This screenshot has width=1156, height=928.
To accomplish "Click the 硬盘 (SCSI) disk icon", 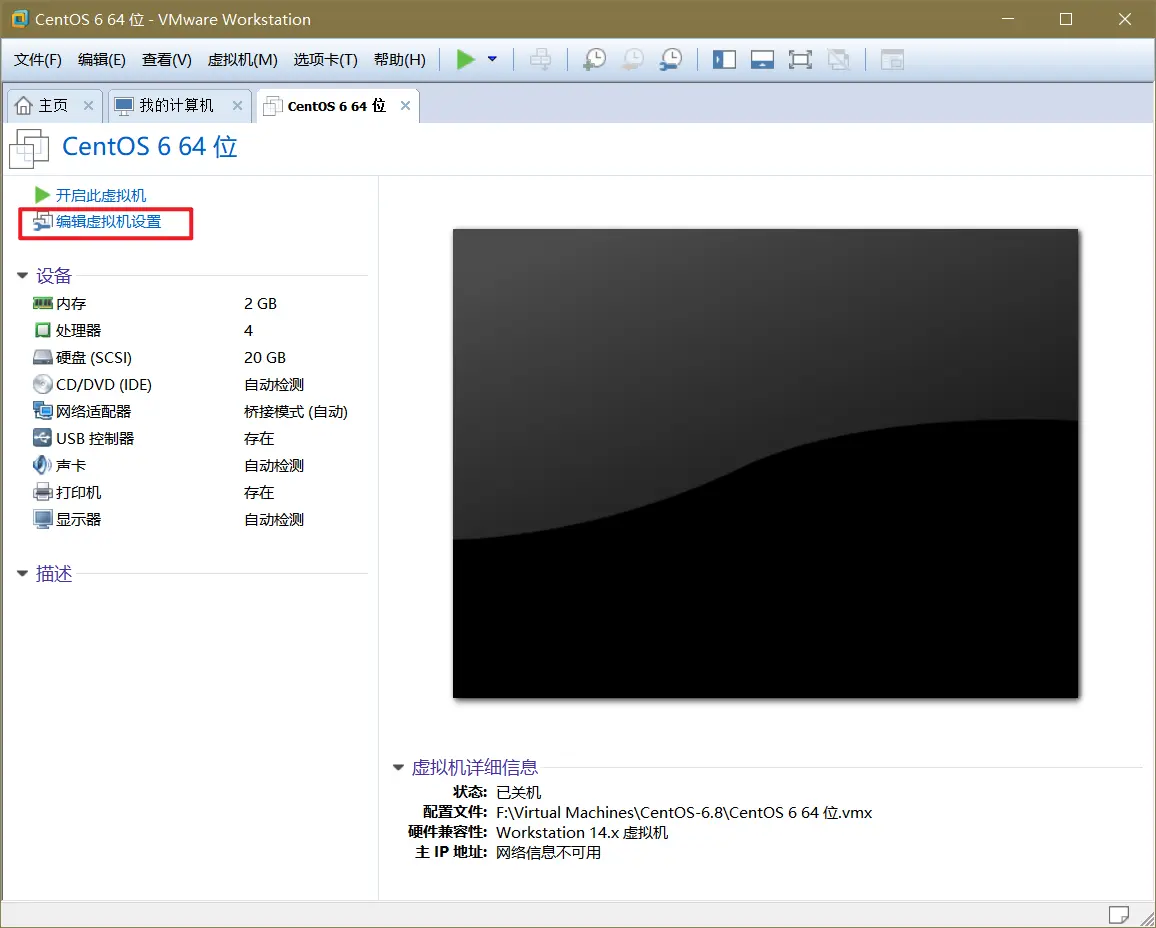I will click(43, 357).
